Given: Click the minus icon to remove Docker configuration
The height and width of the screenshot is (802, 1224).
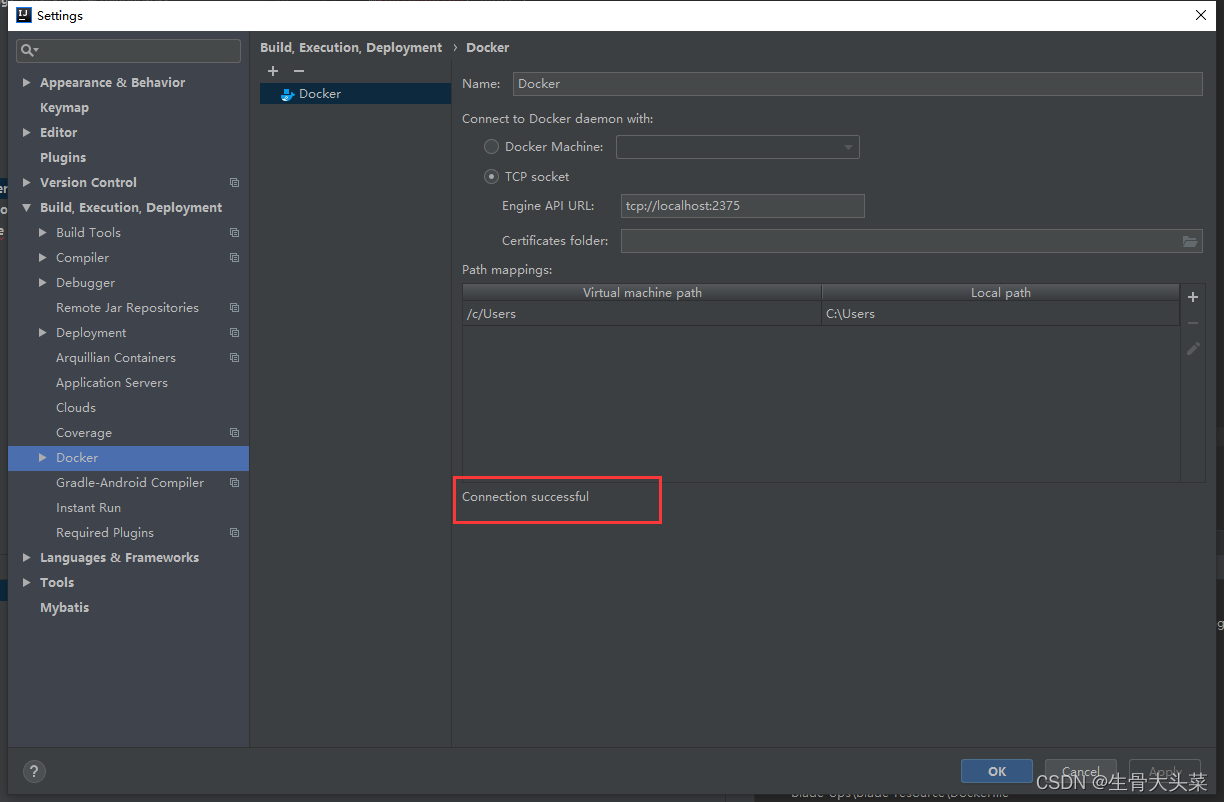Looking at the screenshot, I should (298, 71).
